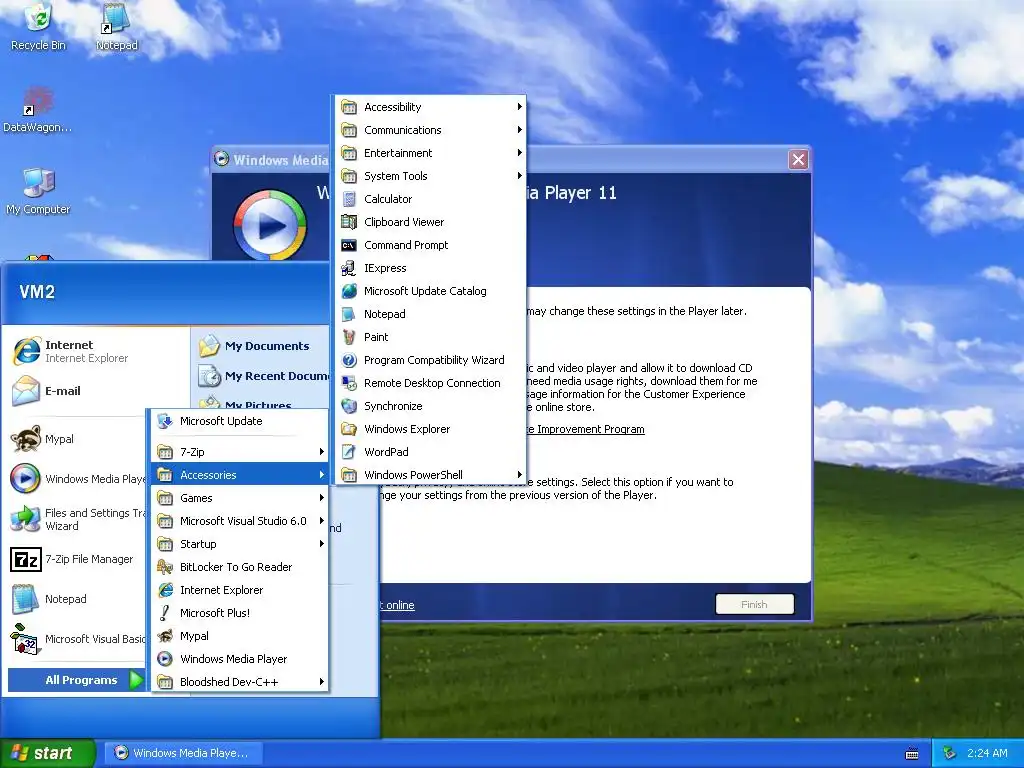Click the Windows Media Player taskbar button
Image resolution: width=1024 pixels, height=768 pixels.
point(182,753)
